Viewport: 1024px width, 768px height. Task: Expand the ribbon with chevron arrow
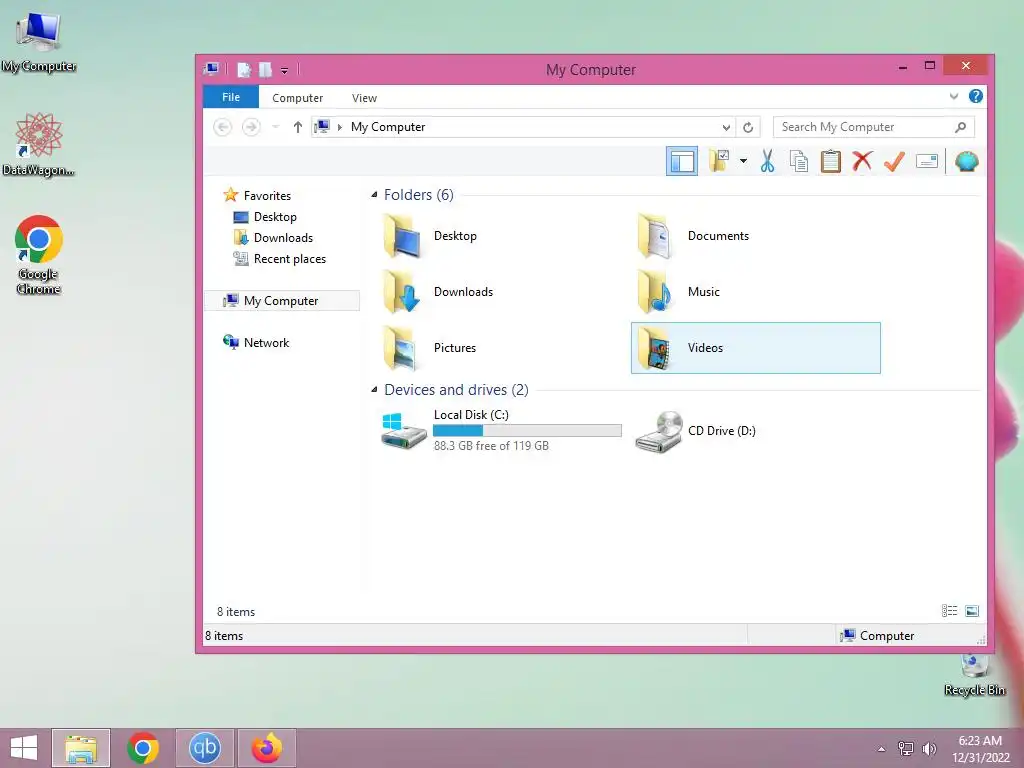point(953,97)
